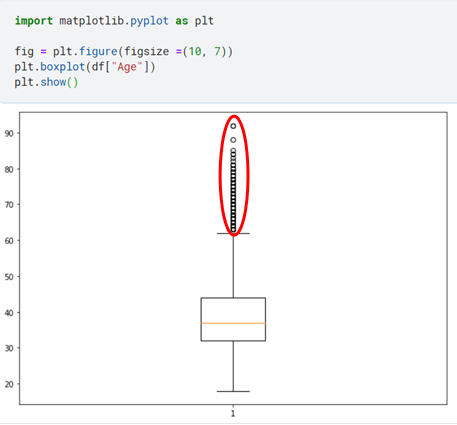457x425 pixels.
Task: Click the x-axis tick label 1
Action: pyautogui.click(x=233, y=414)
